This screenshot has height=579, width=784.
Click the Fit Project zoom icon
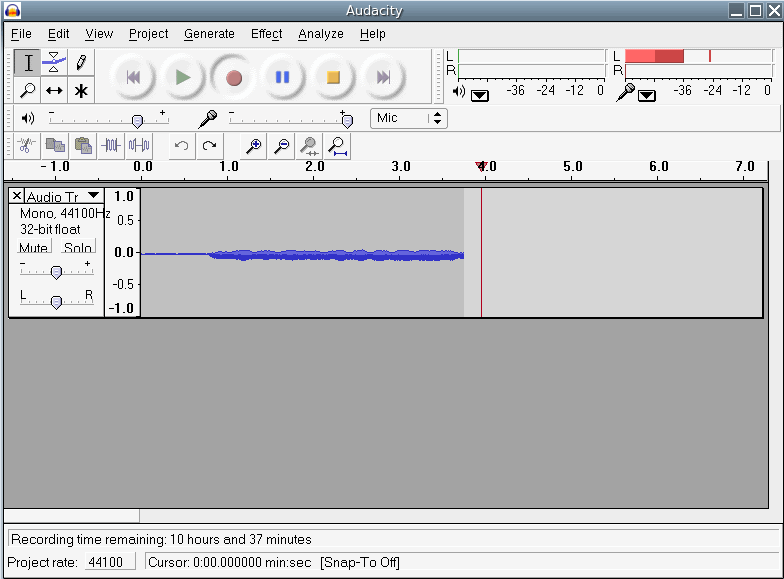coord(338,146)
